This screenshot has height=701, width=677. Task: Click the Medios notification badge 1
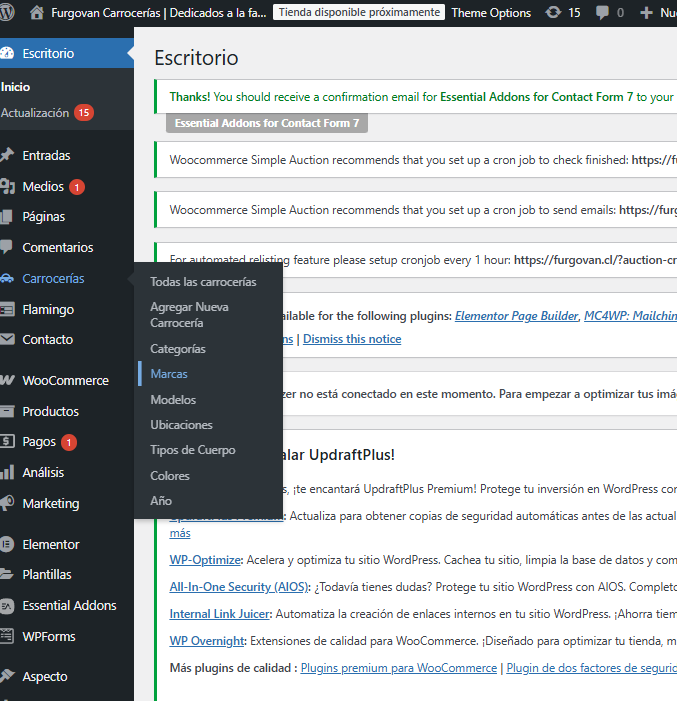pos(77,187)
